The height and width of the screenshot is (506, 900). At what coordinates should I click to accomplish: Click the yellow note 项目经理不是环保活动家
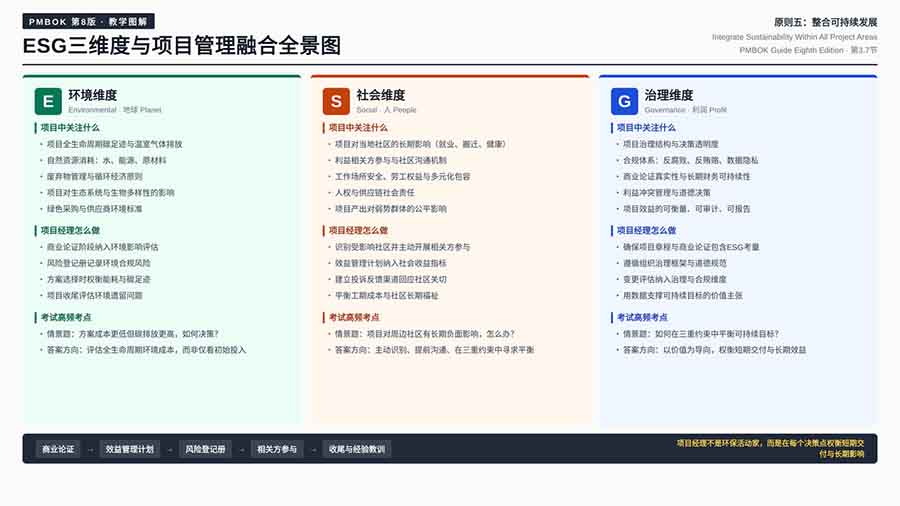click(x=770, y=448)
